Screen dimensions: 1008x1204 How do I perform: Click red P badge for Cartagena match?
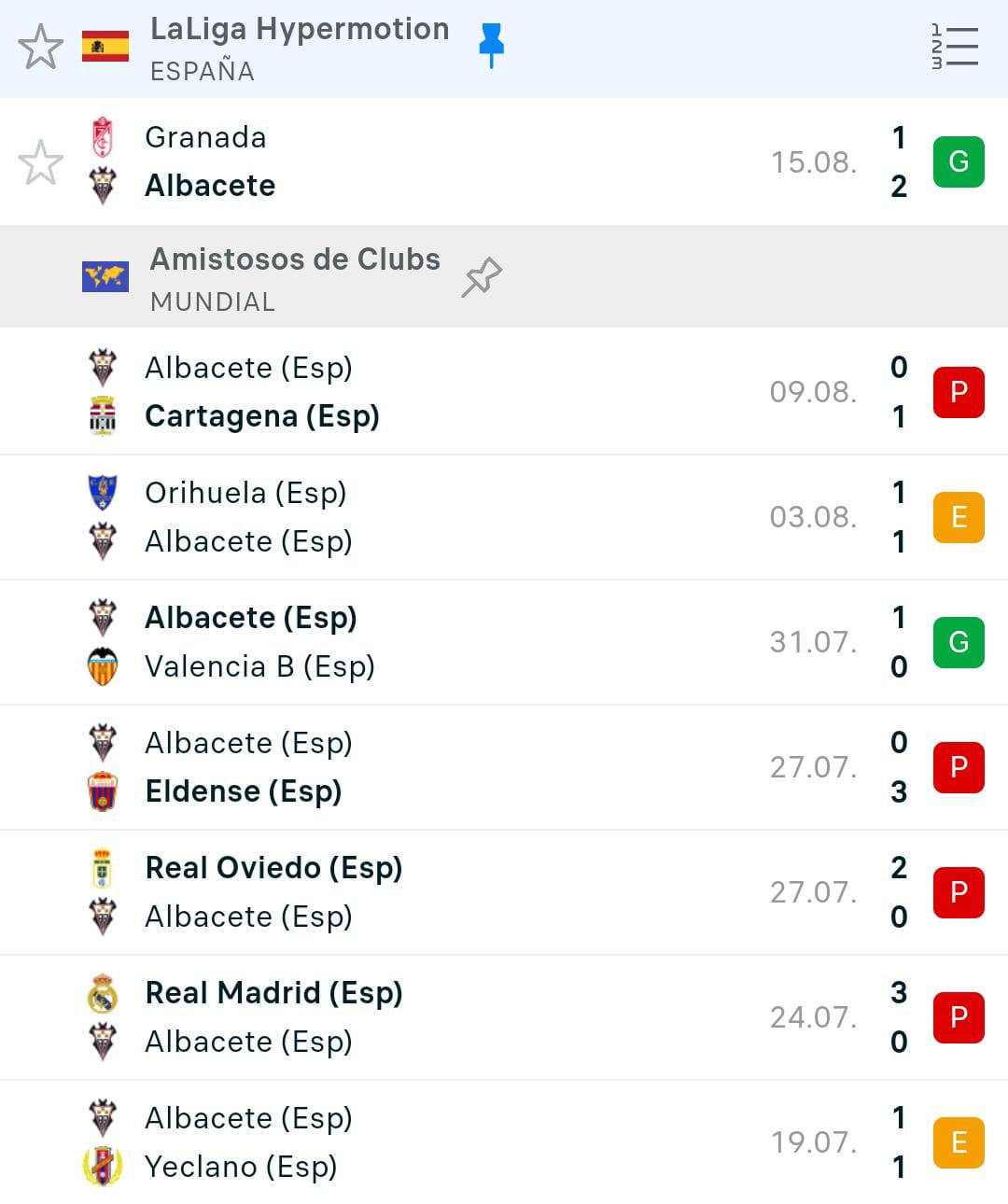click(x=959, y=392)
